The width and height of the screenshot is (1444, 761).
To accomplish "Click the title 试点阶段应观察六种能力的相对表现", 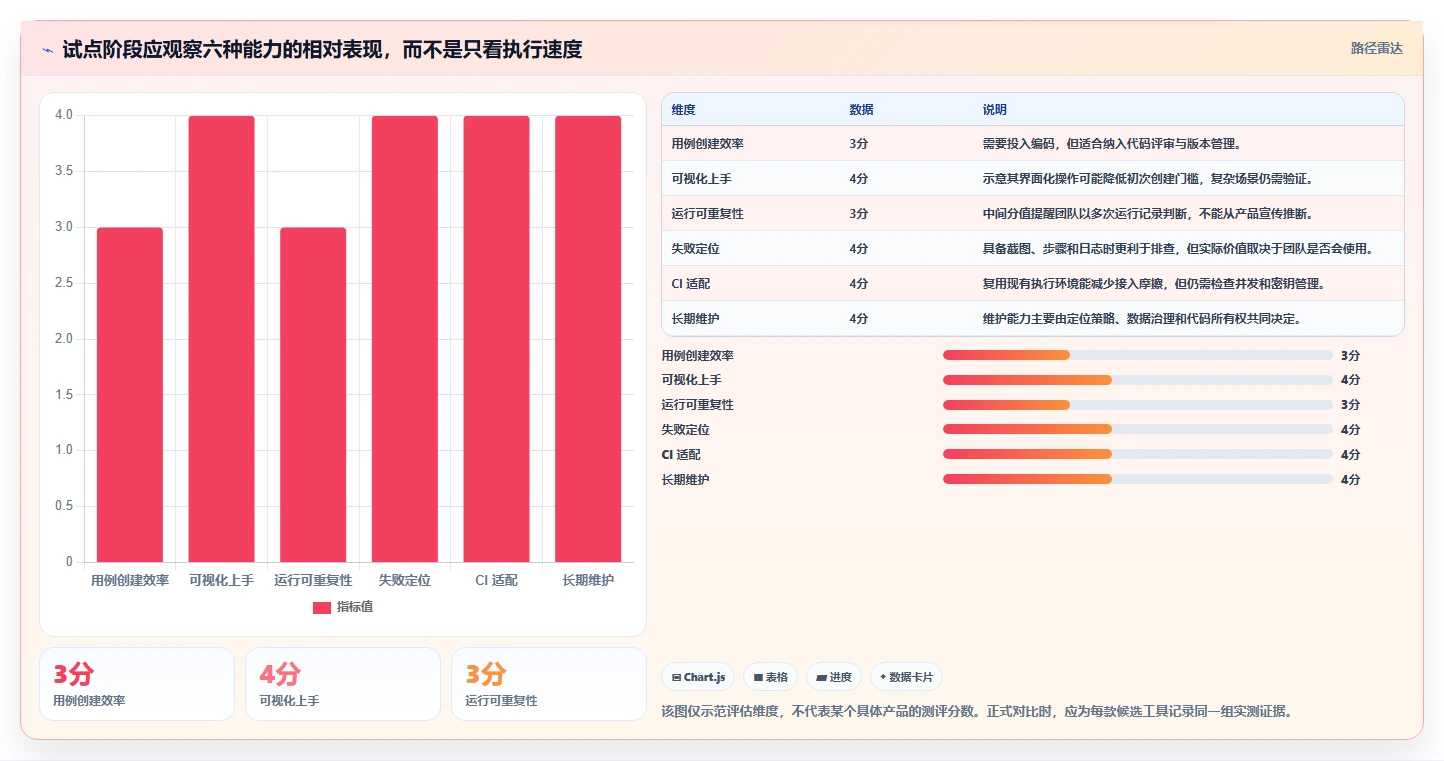I will coord(323,49).
